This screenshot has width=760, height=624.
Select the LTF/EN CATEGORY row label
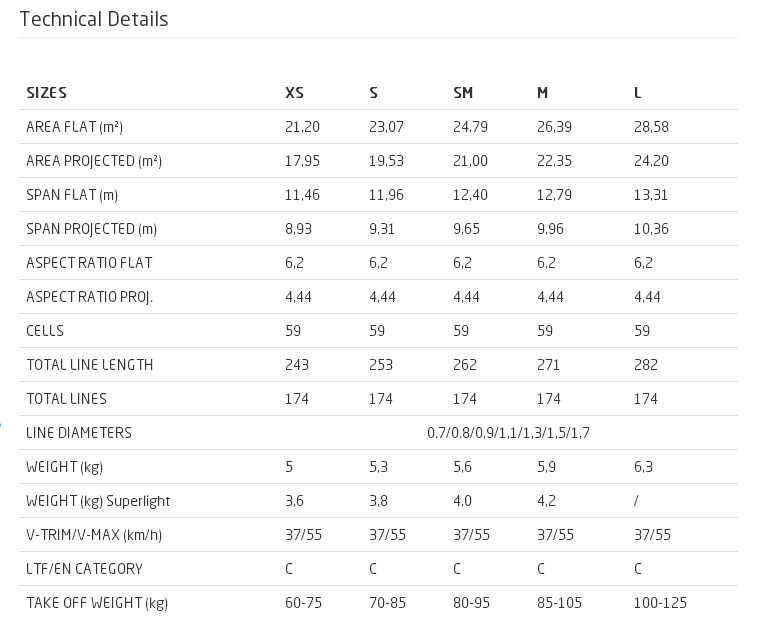84,569
